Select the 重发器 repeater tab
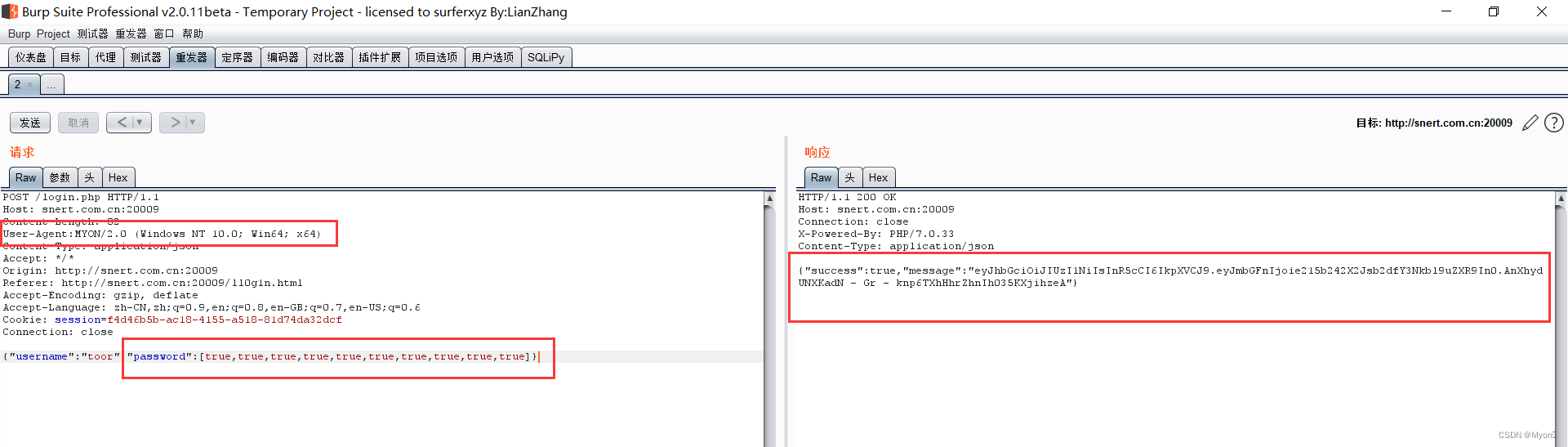This screenshot has height=447, width=1568. (x=192, y=57)
